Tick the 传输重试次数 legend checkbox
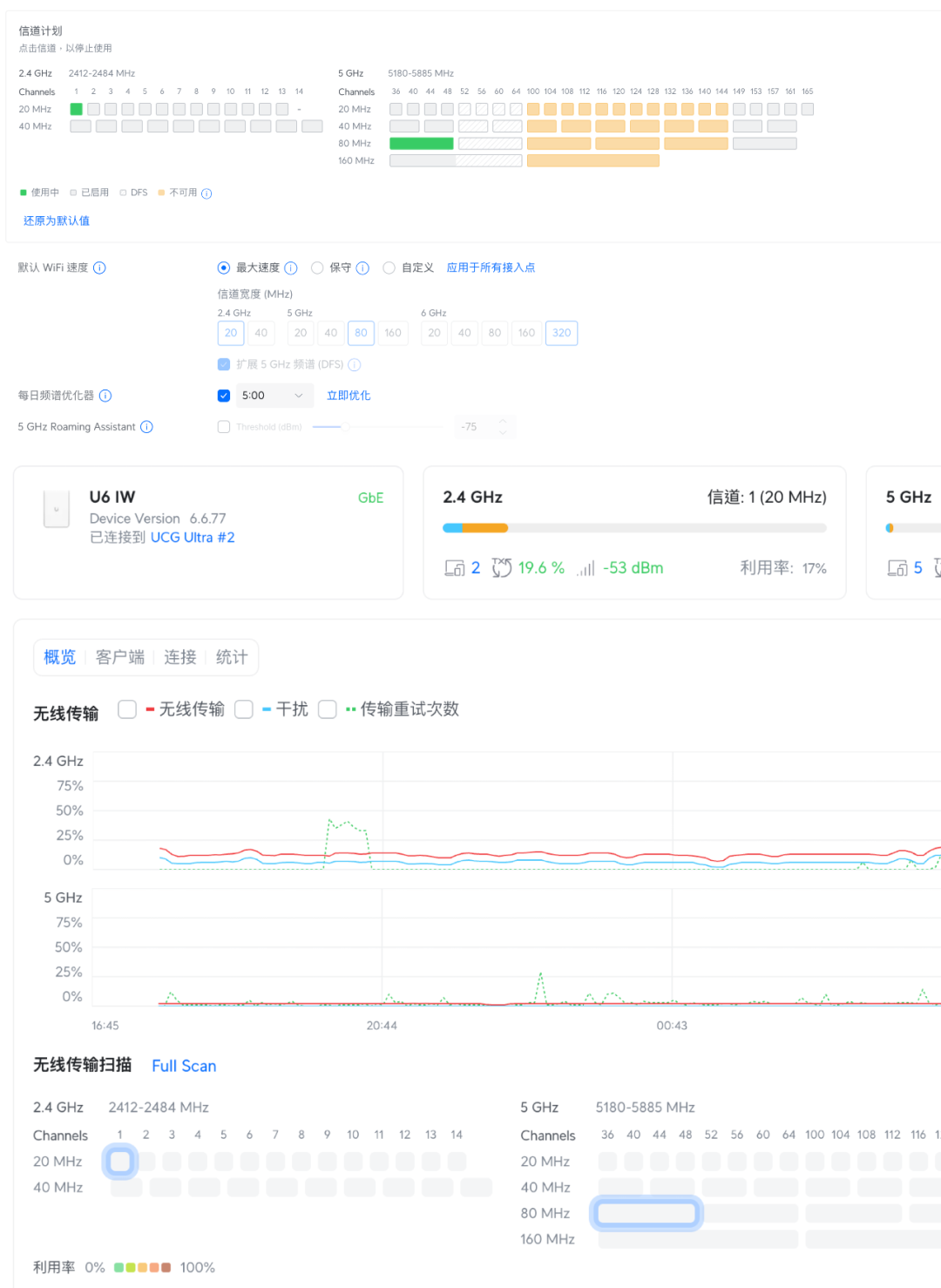941x1288 pixels. (328, 709)
